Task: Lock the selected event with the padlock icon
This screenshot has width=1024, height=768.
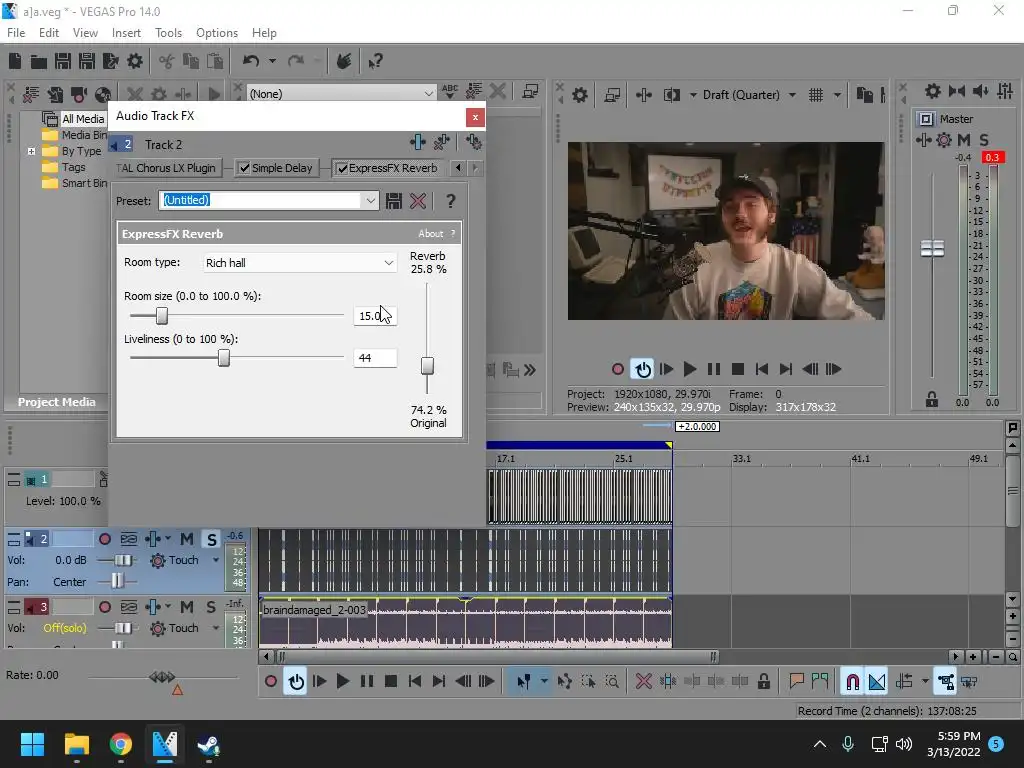Action: (763, 682)
